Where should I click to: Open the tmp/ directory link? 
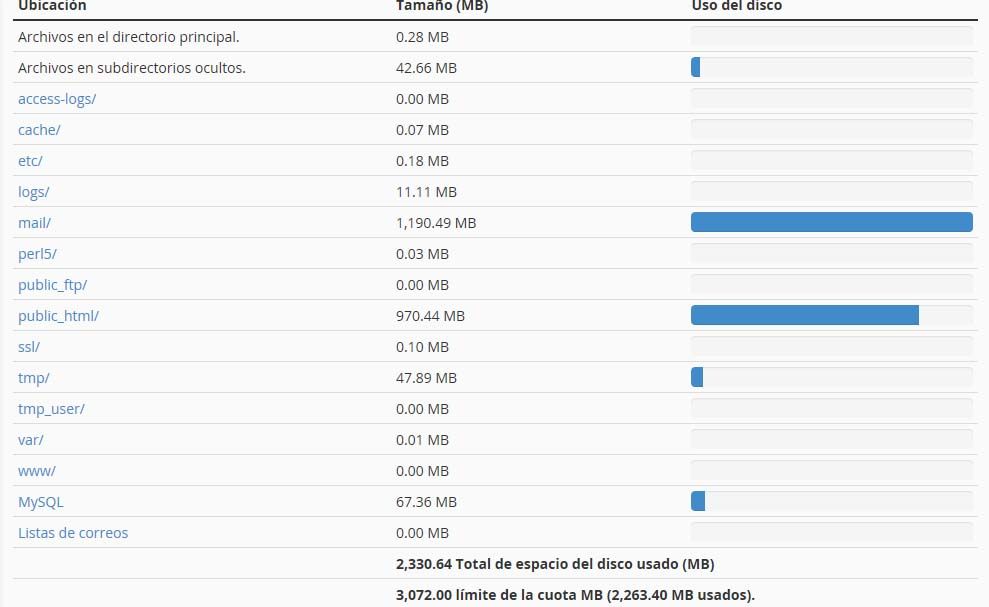pyautogui.click(x=33, y=378)
